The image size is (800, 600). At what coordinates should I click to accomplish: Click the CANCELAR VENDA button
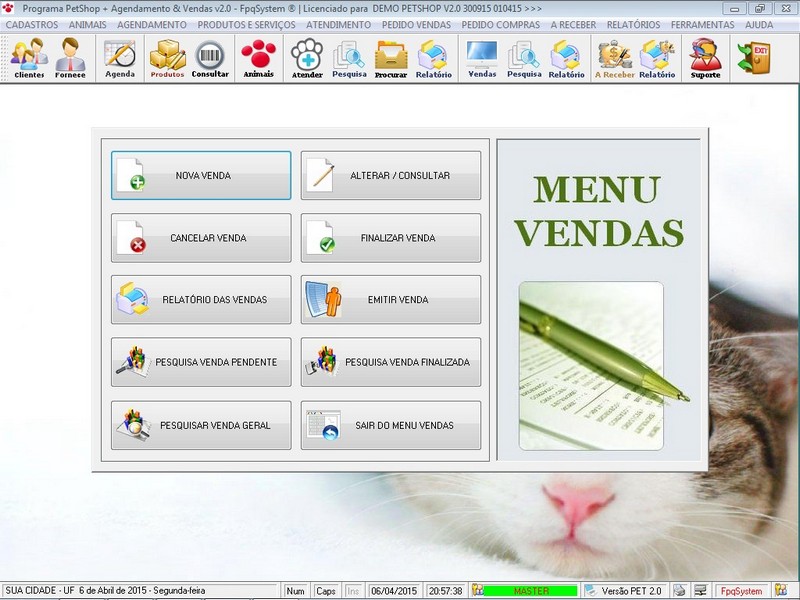[201, 238]
